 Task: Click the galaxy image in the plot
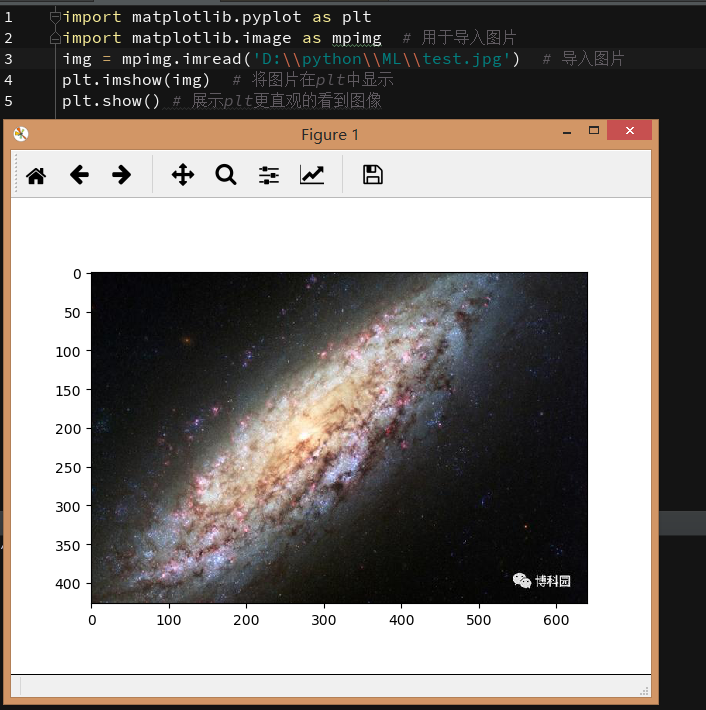[x=340, y=437]
